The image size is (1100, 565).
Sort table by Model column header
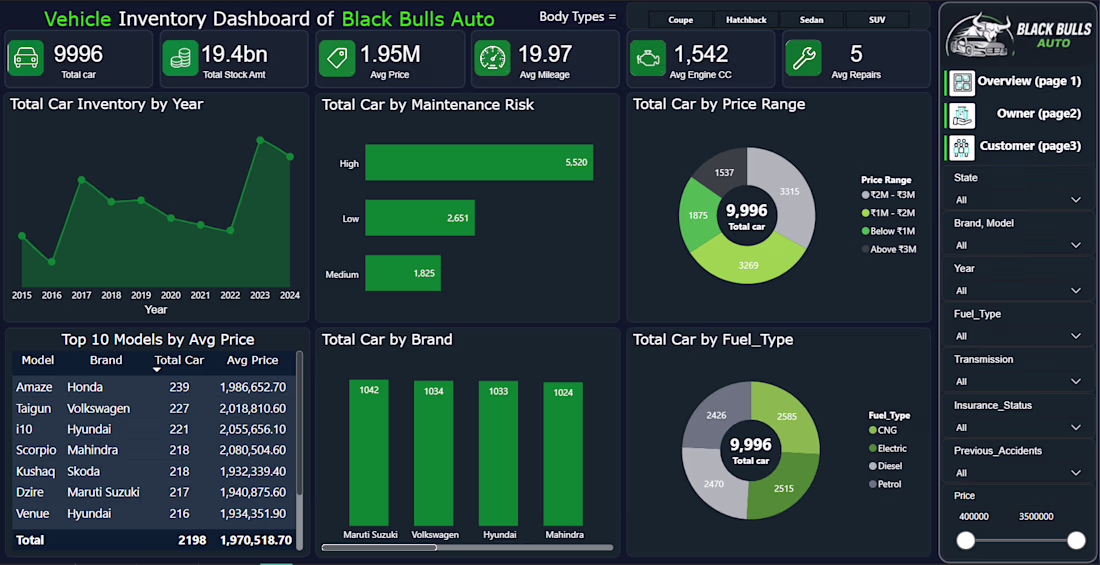(x=38, y=361)
